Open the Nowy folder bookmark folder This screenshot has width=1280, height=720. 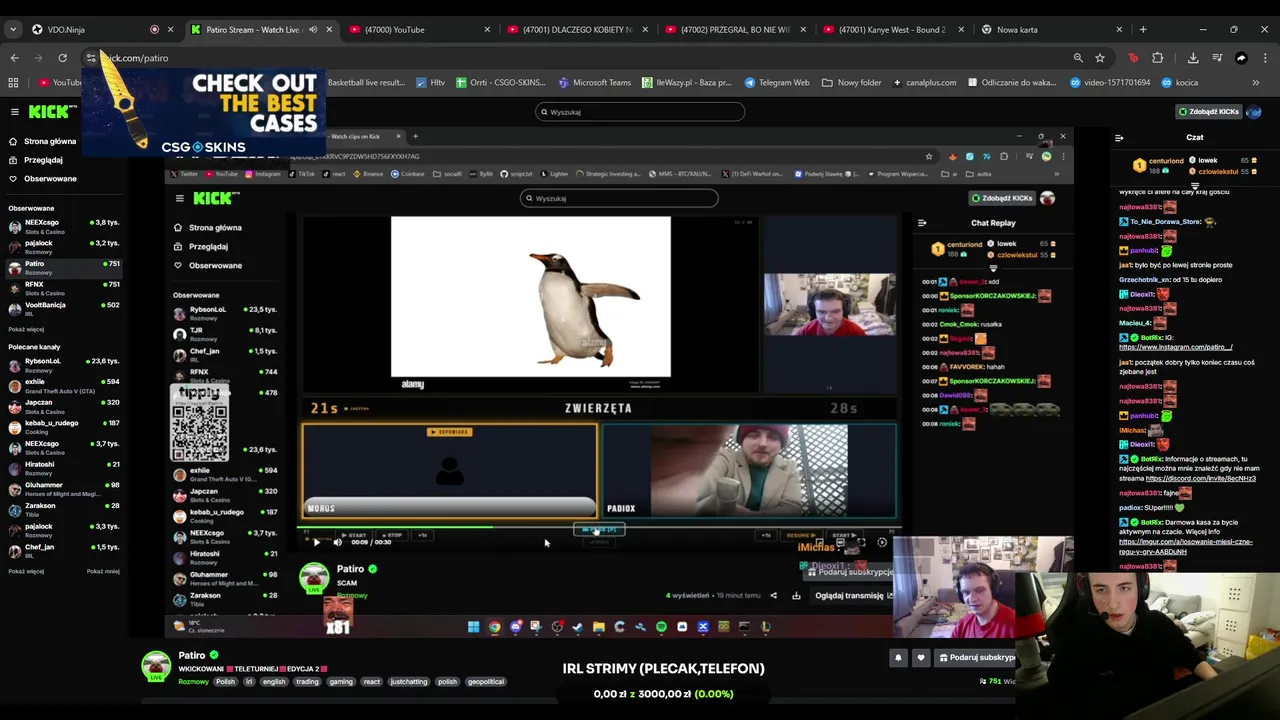click(x=852, y=83)
